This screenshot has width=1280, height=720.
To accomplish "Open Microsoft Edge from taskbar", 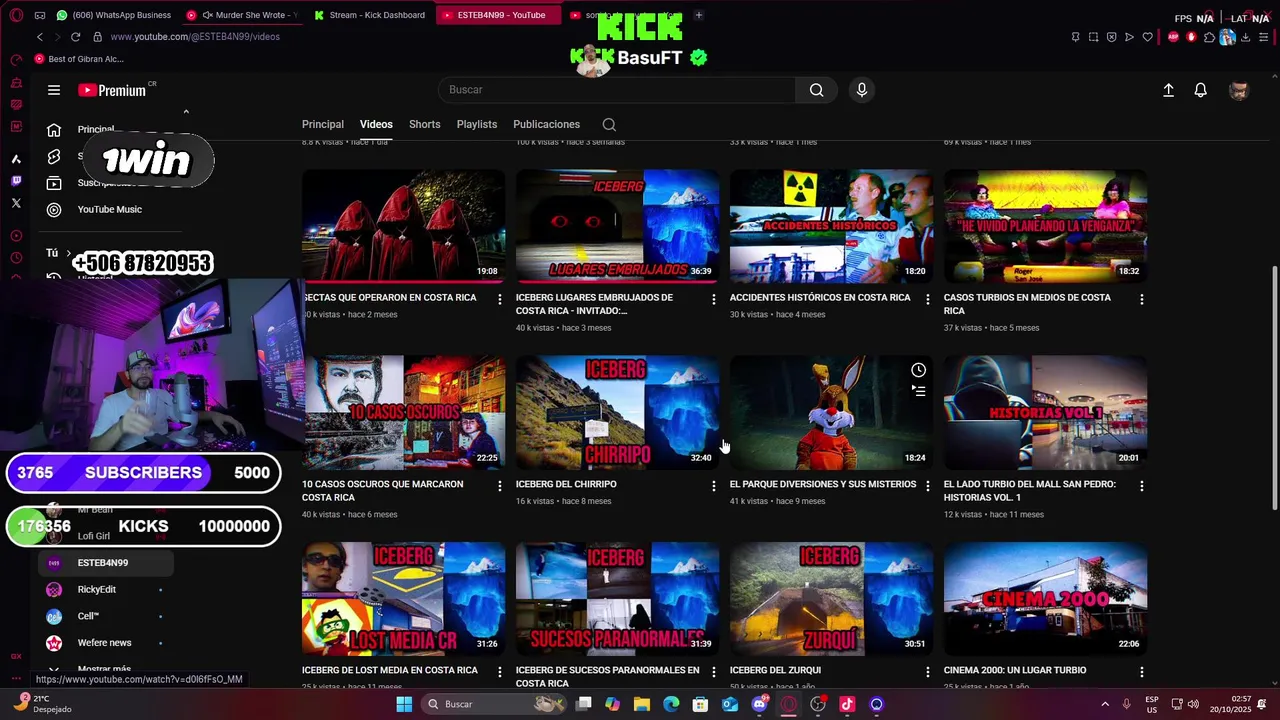I will coord(671,704).
